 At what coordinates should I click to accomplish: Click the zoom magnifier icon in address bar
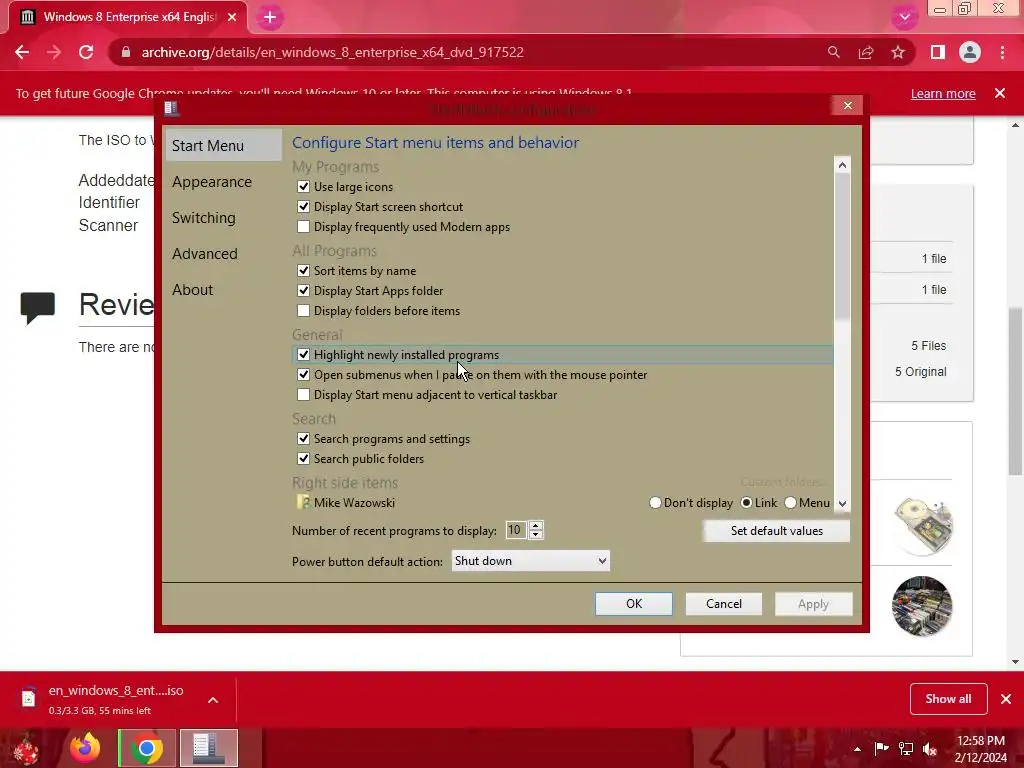tap(833, 52)
